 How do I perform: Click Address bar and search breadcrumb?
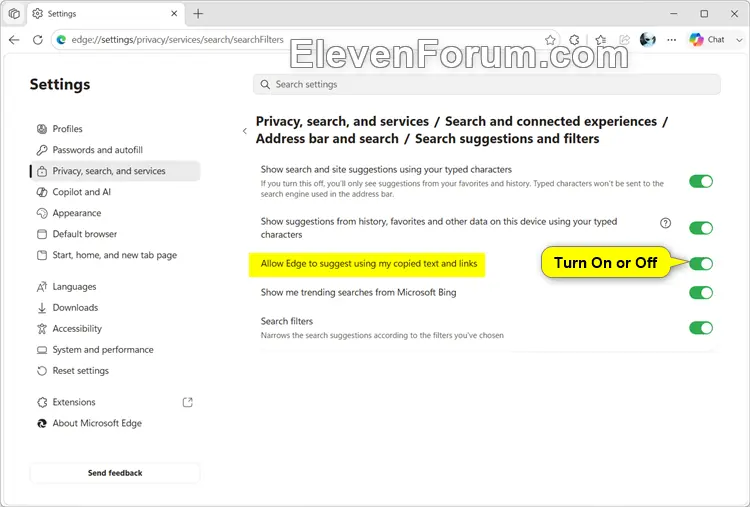point(327,139)
